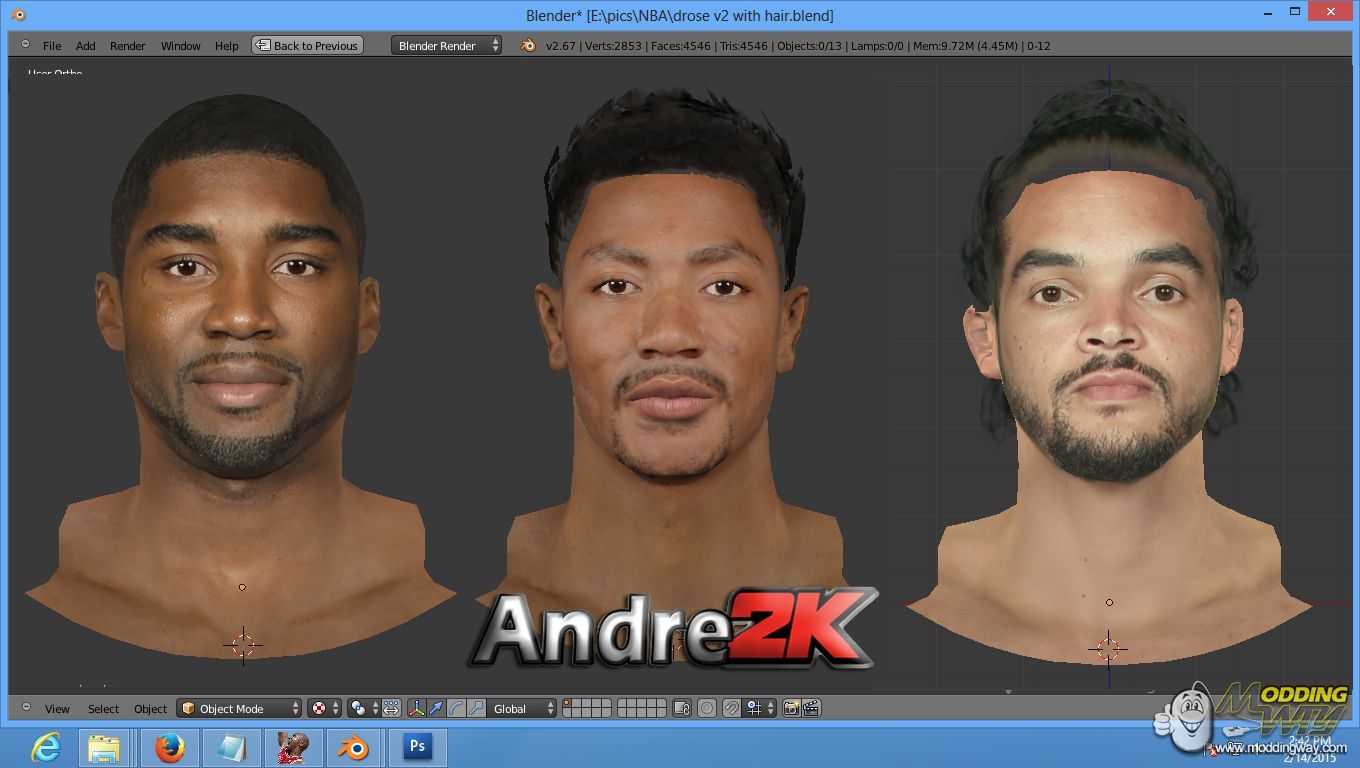Select the scale manipulator icon
The height and width of the screenshot is (768, 1360).
pyautogui.click(x=476, y=708)
